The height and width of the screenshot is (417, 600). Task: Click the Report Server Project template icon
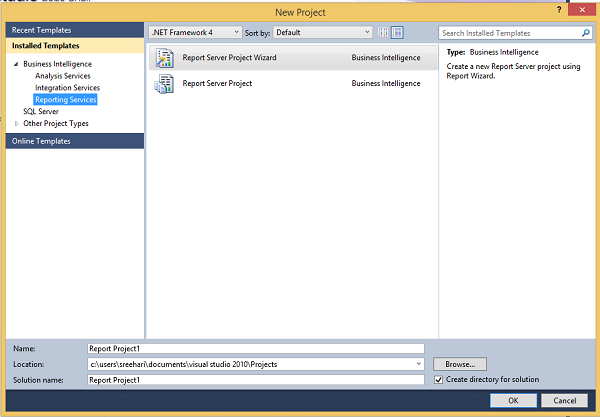point(161,84)
